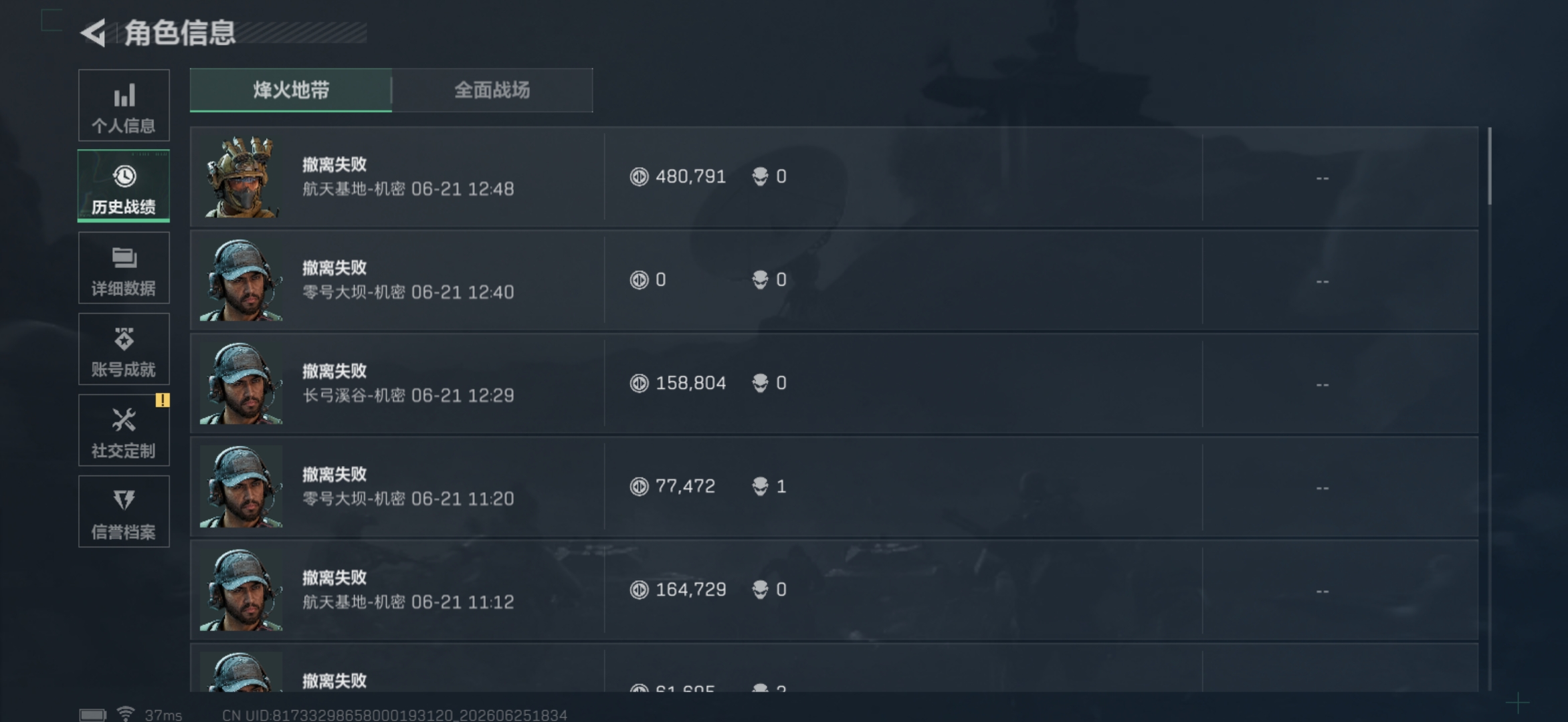Image resolution: width=1568 pixels, height=722 pixels.
Task: Switch to the 烽火地带 tab
Action: coord(291,90)
